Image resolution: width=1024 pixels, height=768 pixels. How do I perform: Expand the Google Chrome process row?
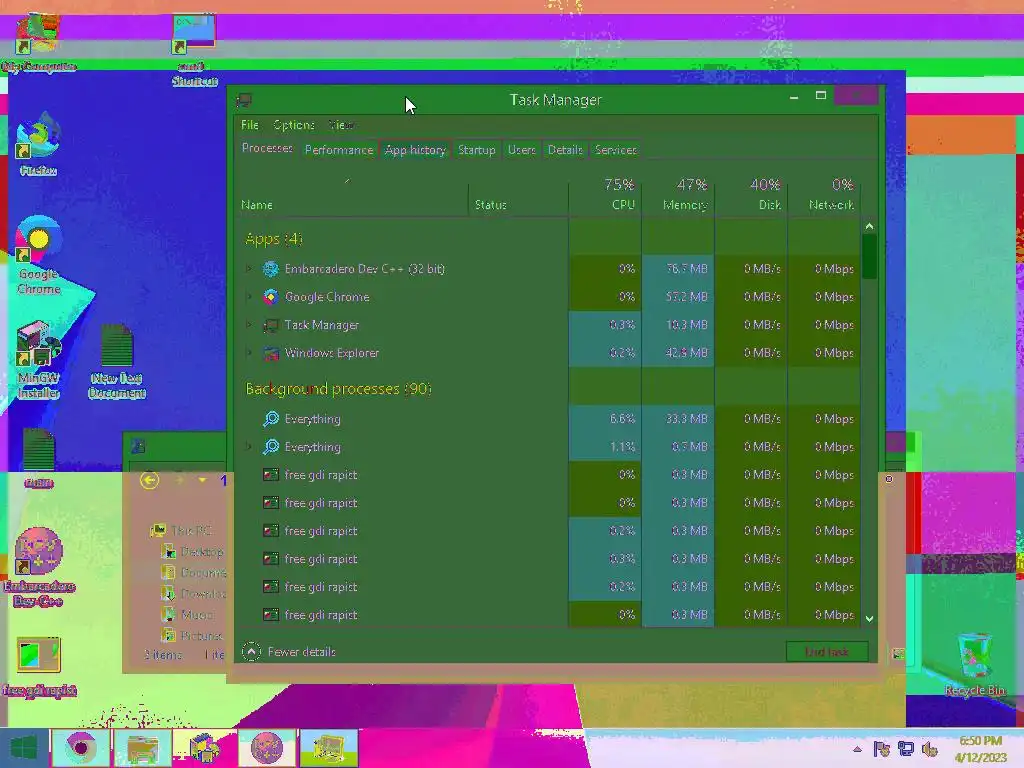point(249,296)
